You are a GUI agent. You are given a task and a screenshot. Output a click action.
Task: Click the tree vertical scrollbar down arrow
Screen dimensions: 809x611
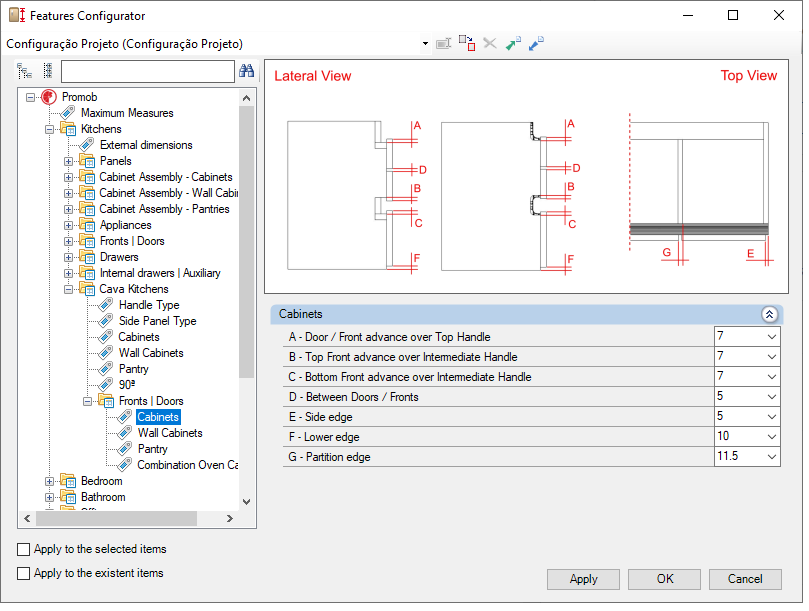point(247,502)
